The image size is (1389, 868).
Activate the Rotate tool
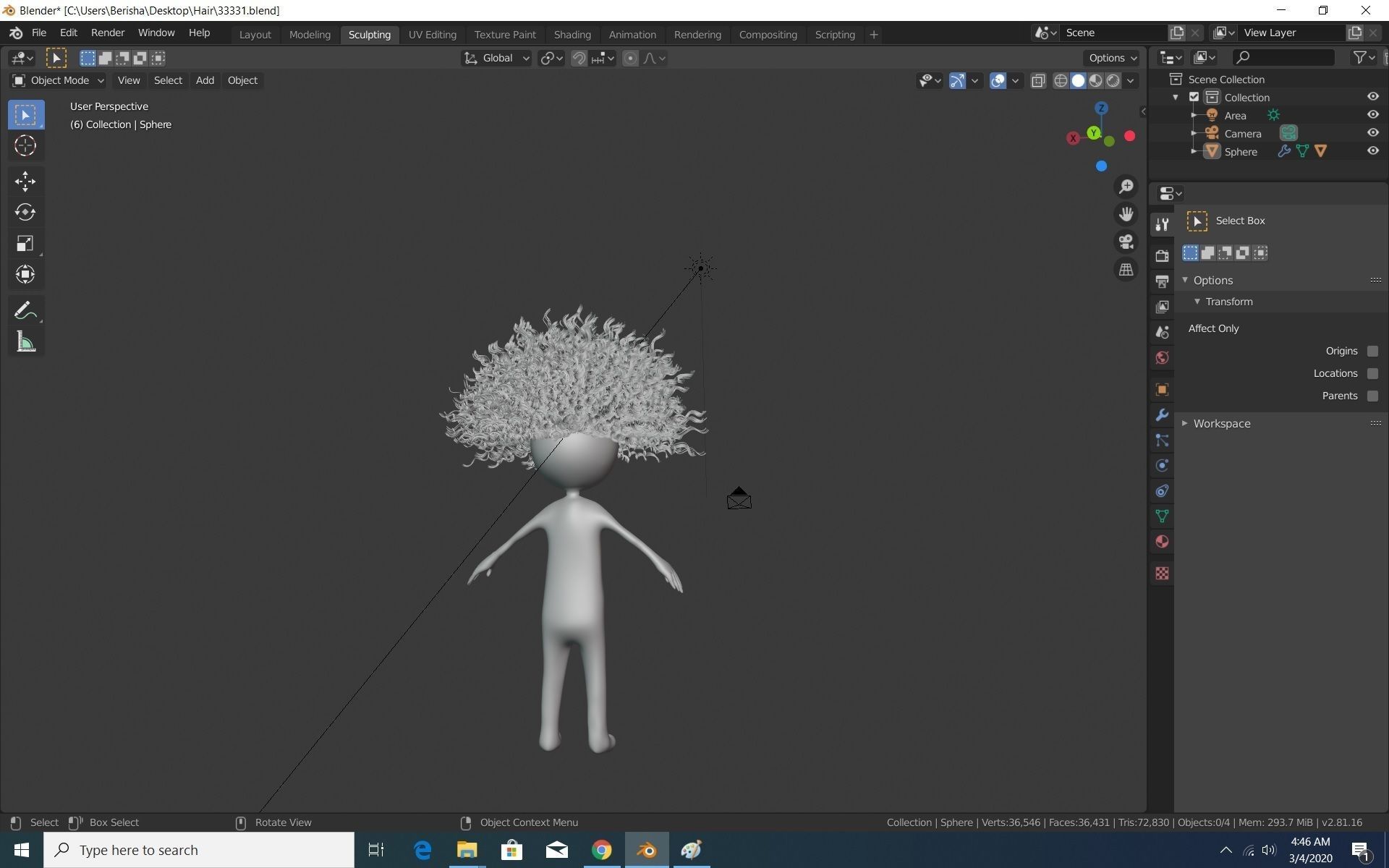pos(25,213)
